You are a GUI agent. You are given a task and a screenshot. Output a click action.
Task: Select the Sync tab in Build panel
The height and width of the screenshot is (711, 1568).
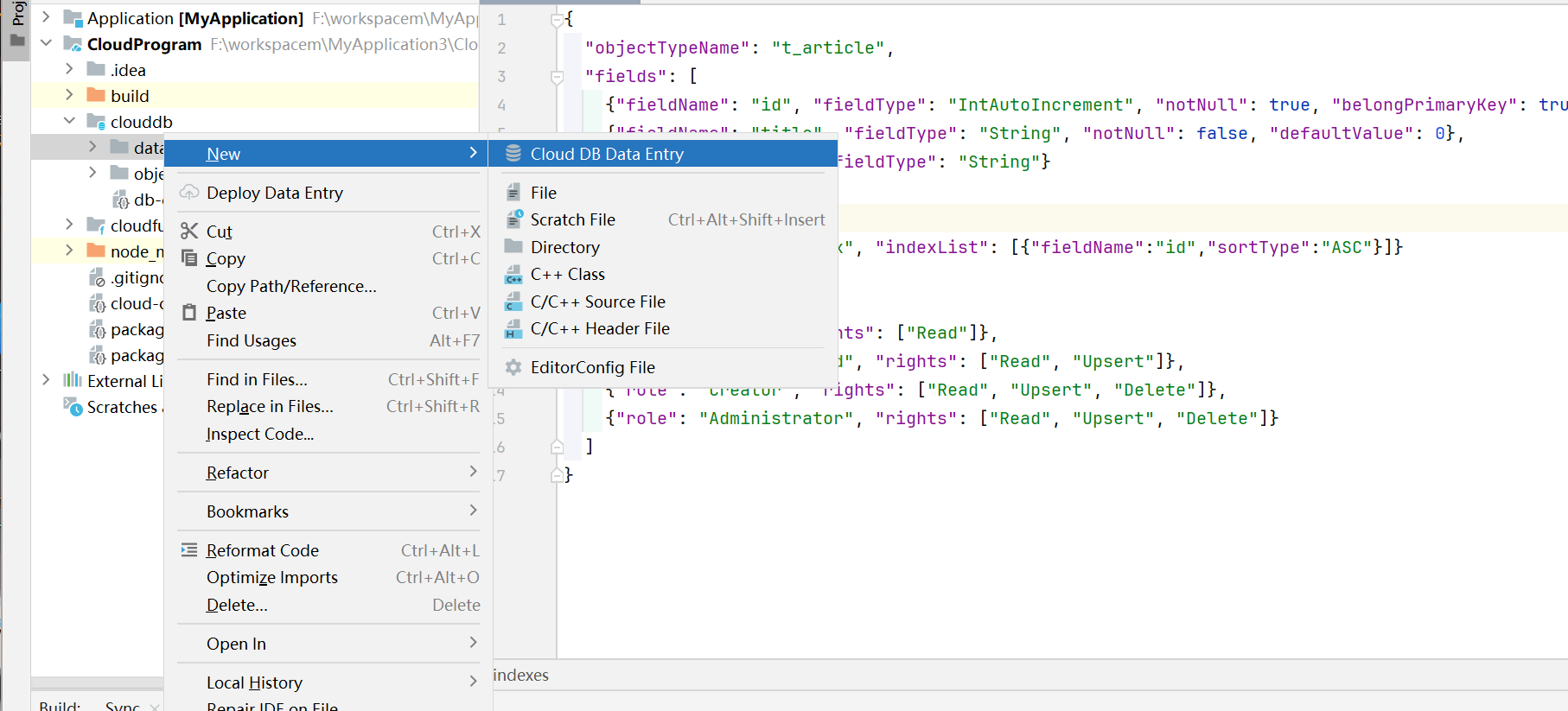[x=123, y=705]
